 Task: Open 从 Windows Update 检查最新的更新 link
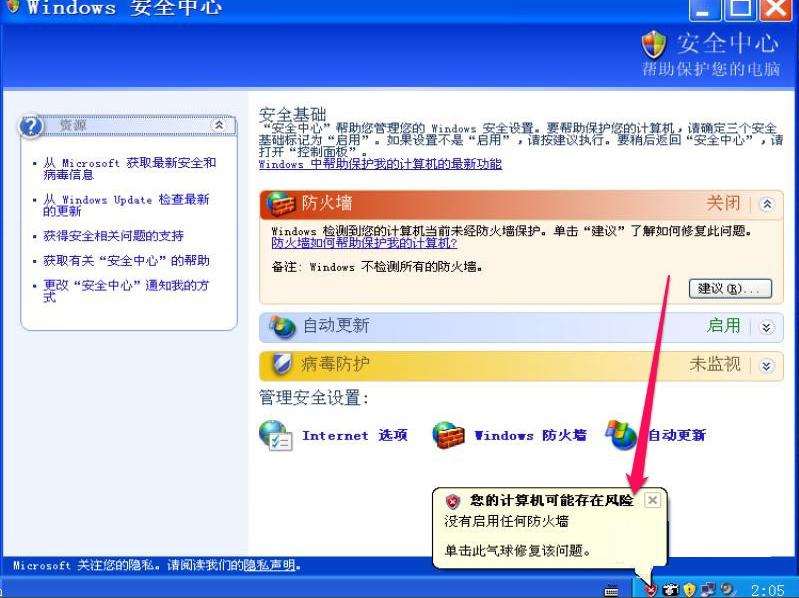[126, 205]
